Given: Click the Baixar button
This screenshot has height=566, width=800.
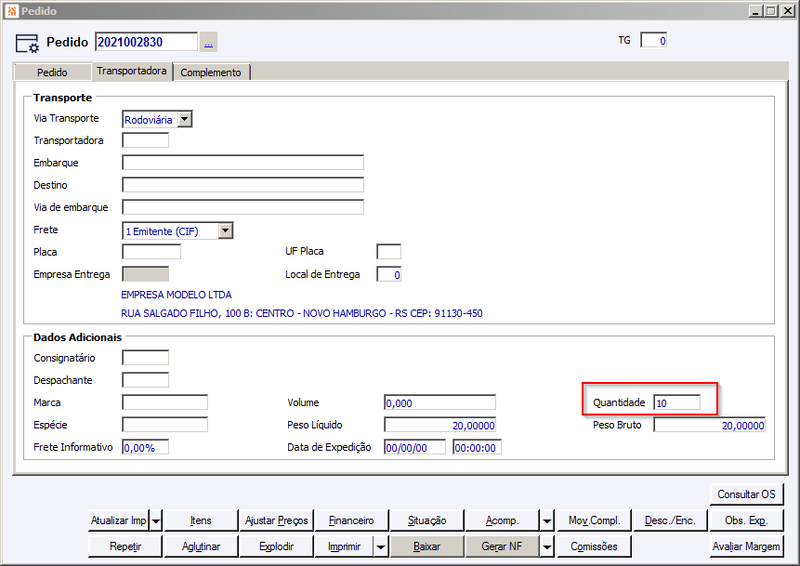Looking at the screenshot, I should tap(427, 547).
